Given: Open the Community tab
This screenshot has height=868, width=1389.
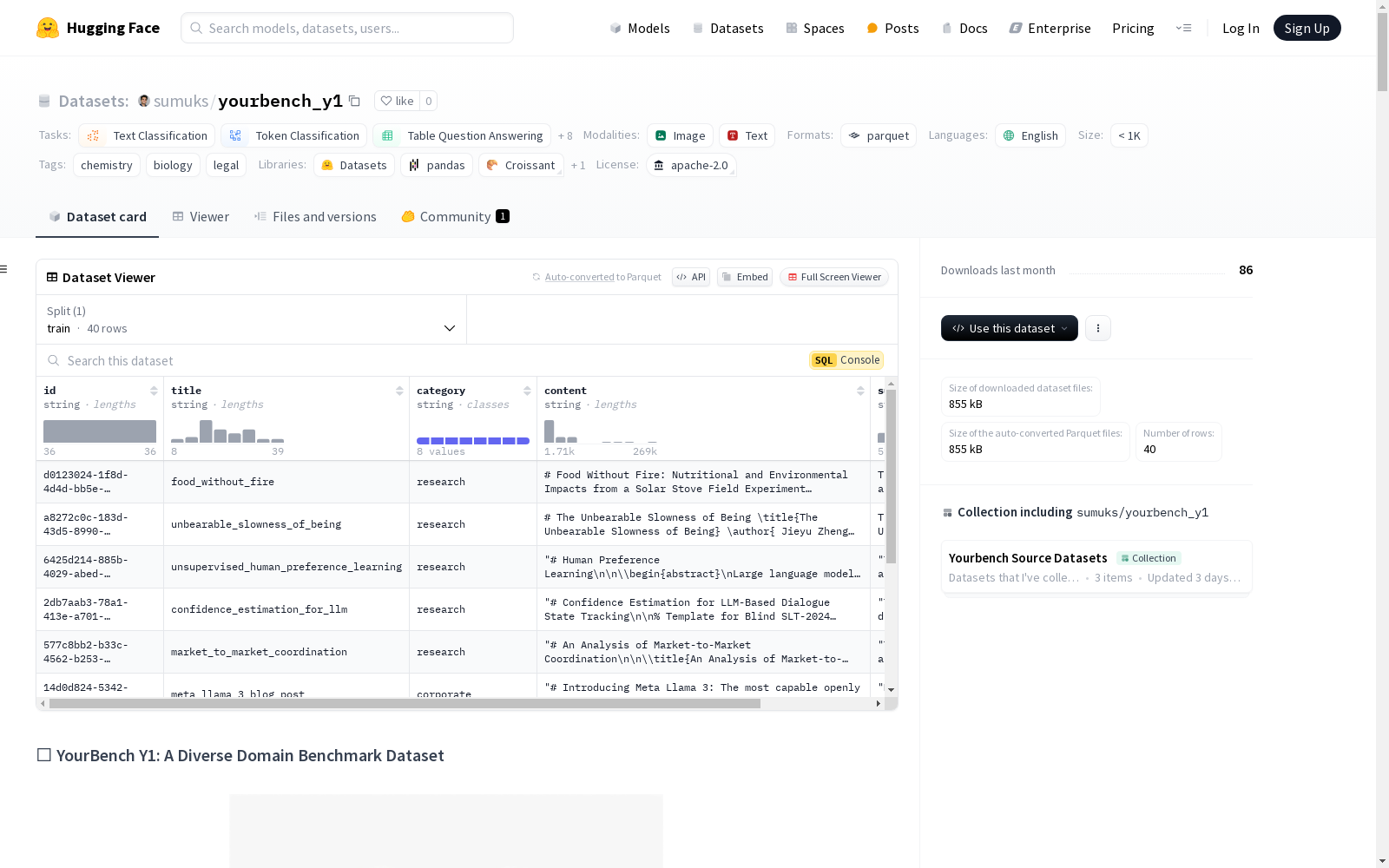Looking at the screenshot, I should pyautogui.click(x=455, y=217).
